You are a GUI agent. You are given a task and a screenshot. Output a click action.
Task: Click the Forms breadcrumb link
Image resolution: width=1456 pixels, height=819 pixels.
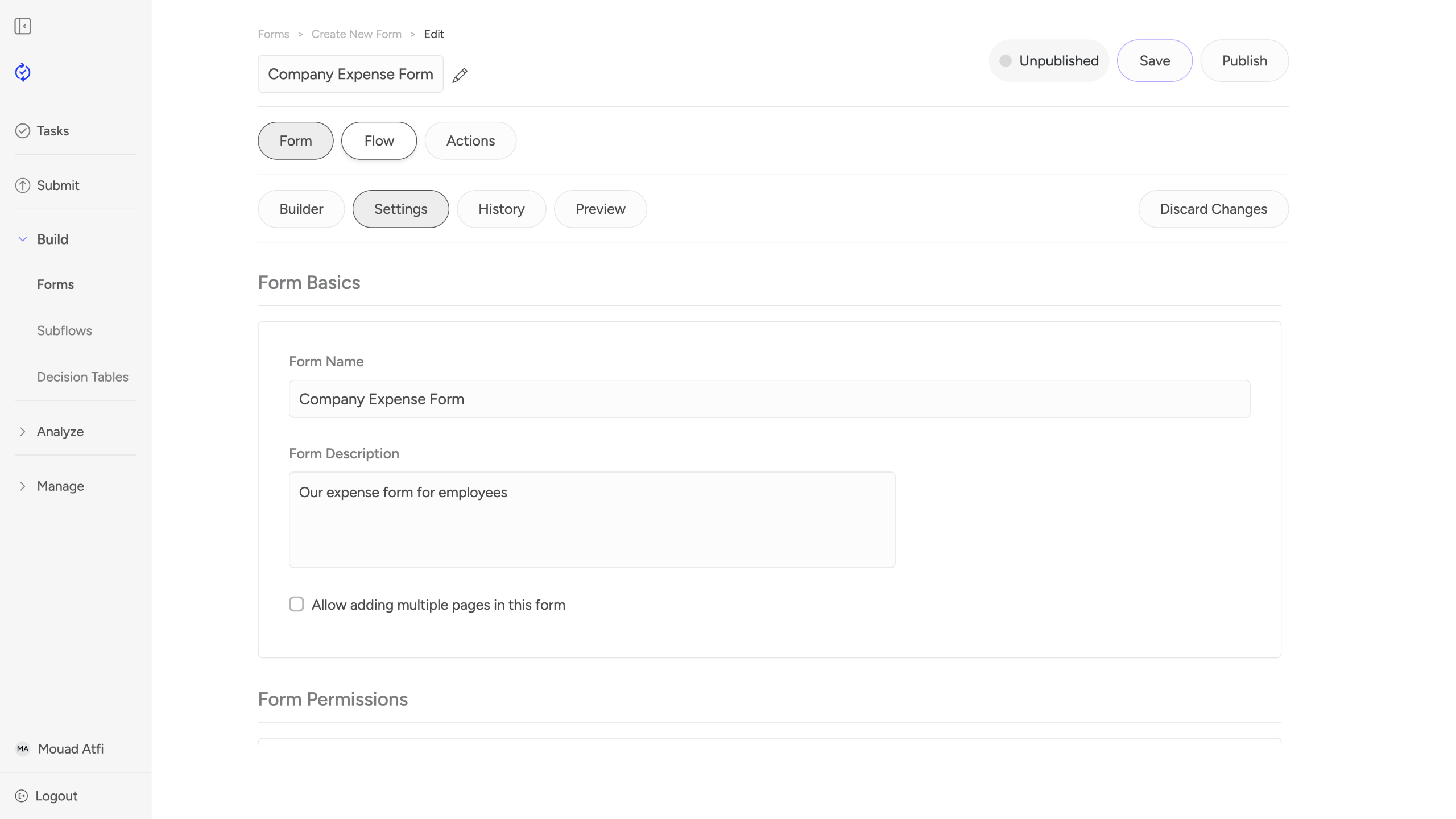click(274, 34)
